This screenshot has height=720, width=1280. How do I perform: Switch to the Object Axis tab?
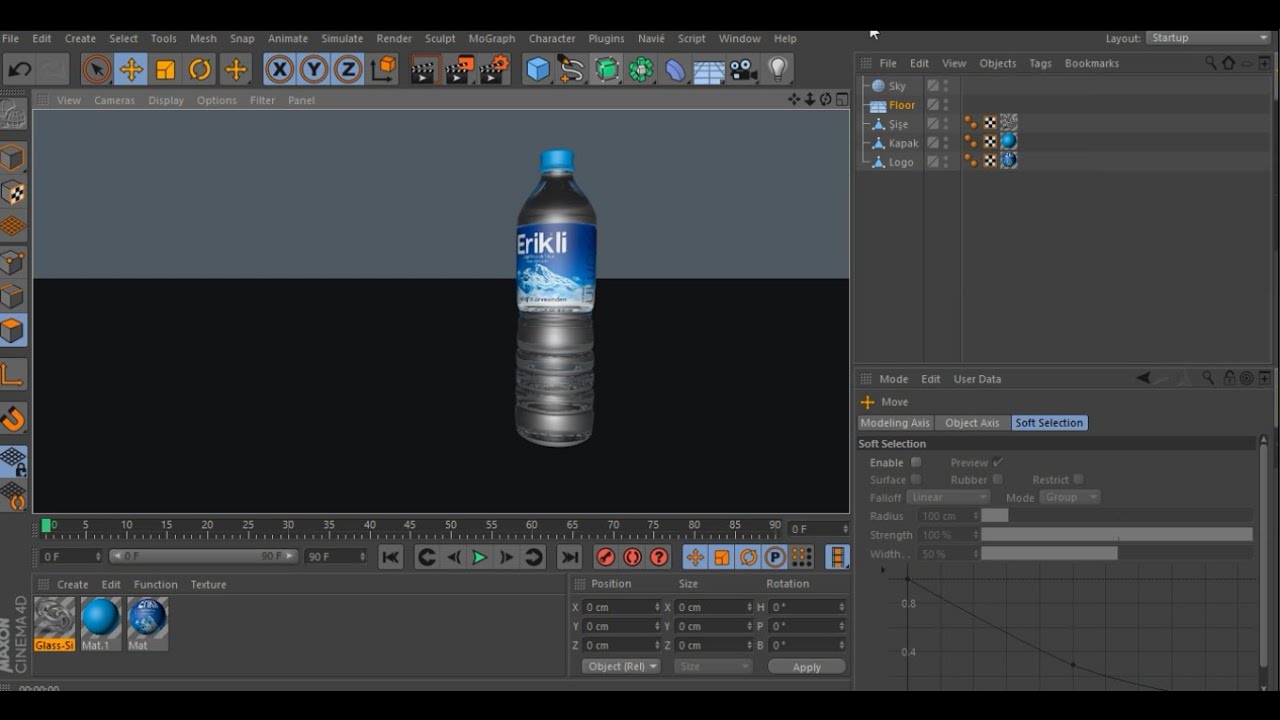click(x=972, y=423)
